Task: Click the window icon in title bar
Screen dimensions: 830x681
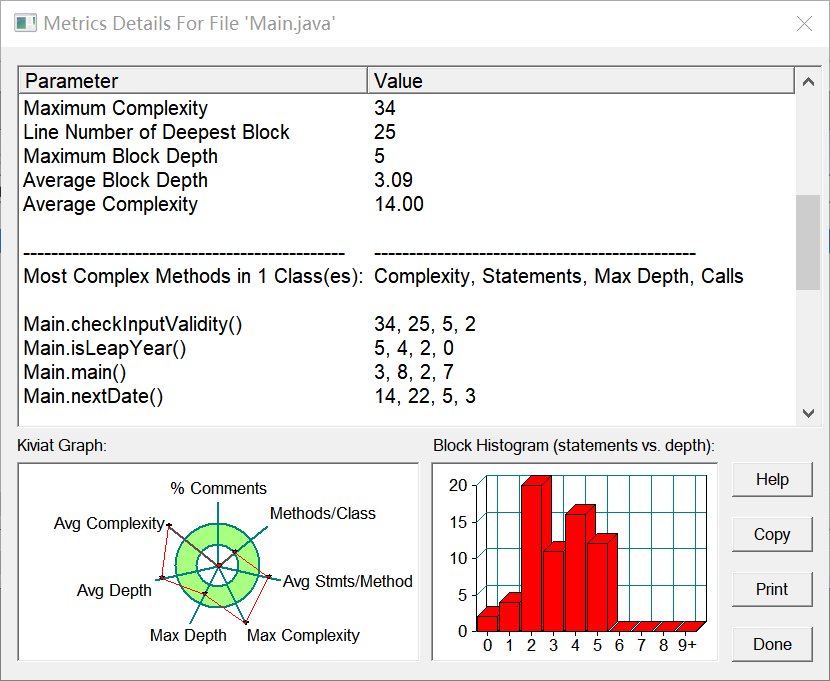Action: [x=25, y=23]
